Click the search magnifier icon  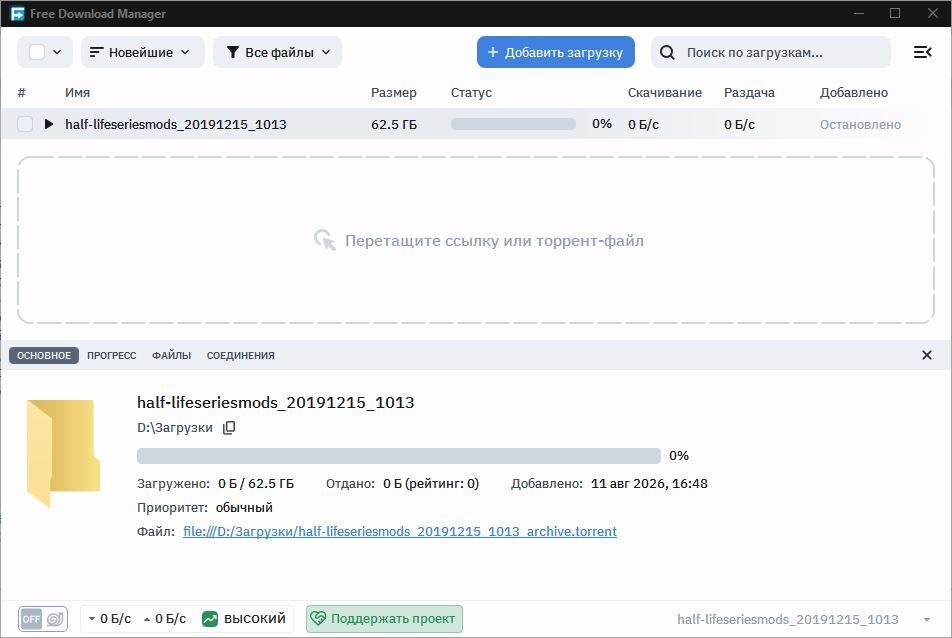tap(667, 52)
